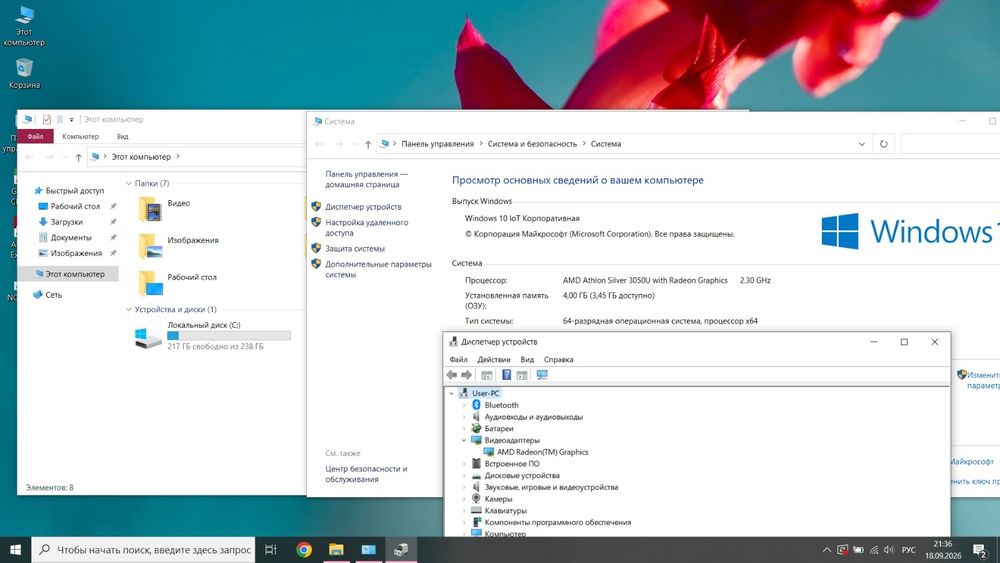
Task: Switch to the Компьютер ribbon tab in Explorer
Action: pyautogui.click(x=80, y=136)
